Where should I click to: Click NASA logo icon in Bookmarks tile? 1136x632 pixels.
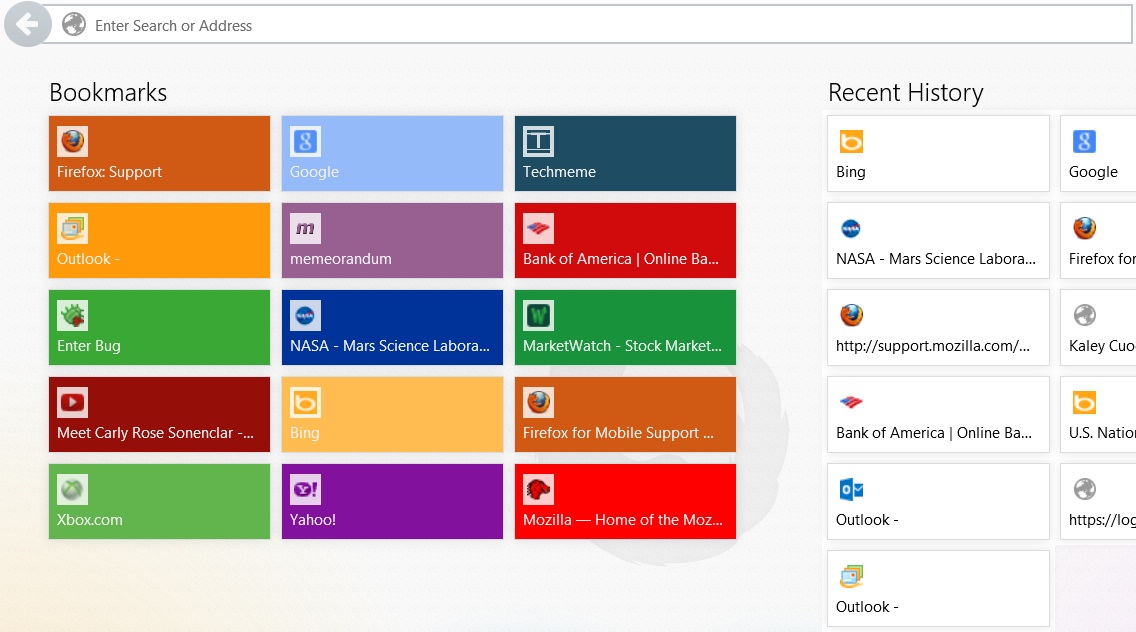(x=305, y=315)
